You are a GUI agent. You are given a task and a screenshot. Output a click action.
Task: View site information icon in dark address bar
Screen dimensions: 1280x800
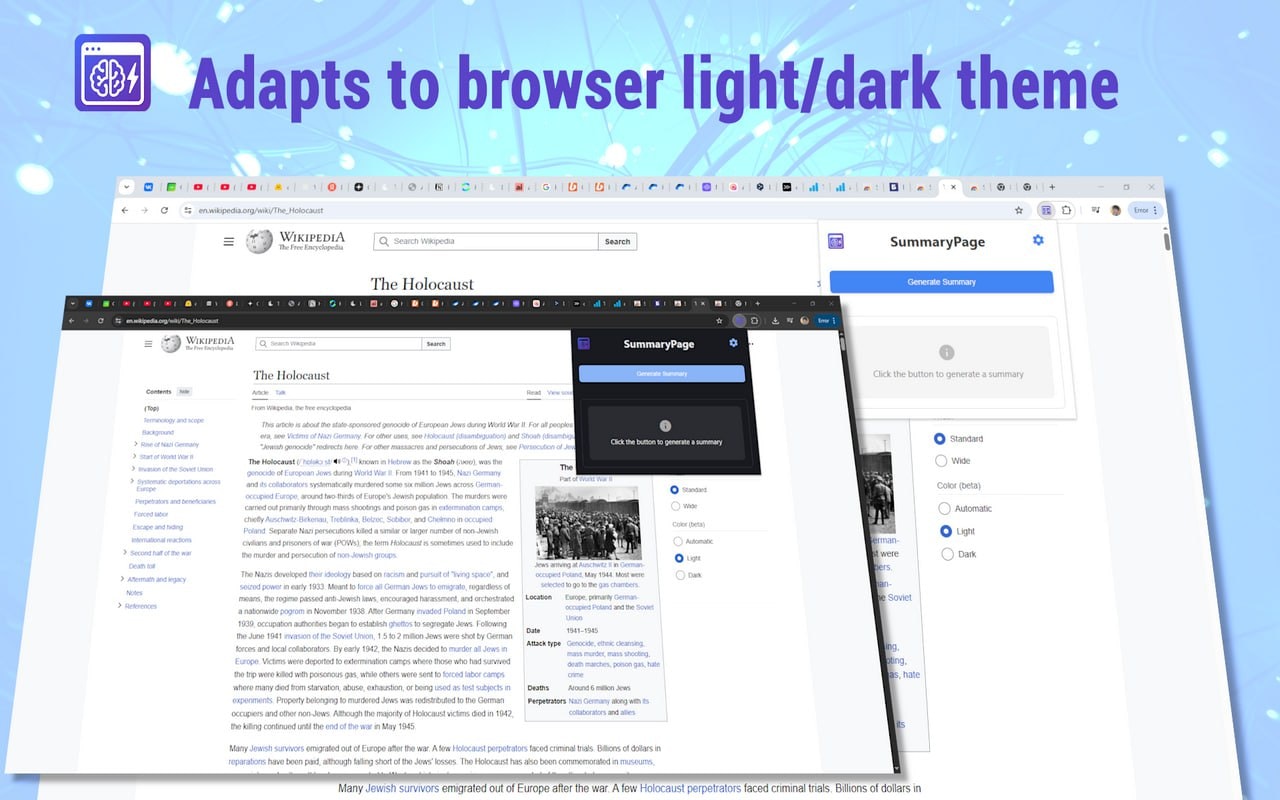tap(118, 320)
